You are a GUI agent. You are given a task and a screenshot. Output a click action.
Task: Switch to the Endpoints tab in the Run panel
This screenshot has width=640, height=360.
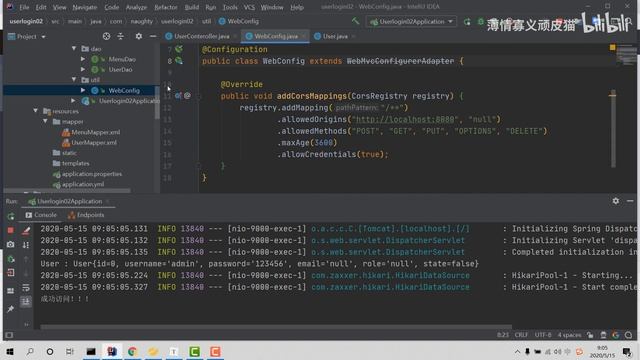(86, 215)
